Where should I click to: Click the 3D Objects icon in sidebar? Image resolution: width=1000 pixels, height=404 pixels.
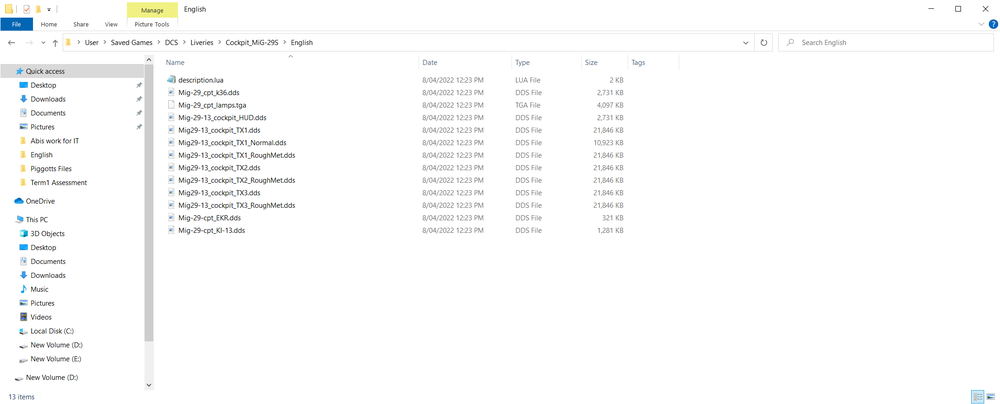24,234
